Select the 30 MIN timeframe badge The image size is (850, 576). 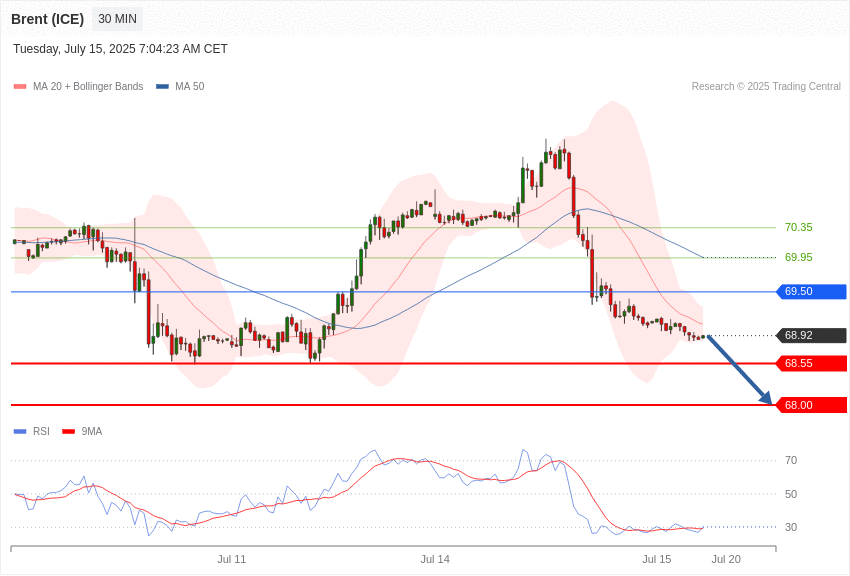coord(118,19)
